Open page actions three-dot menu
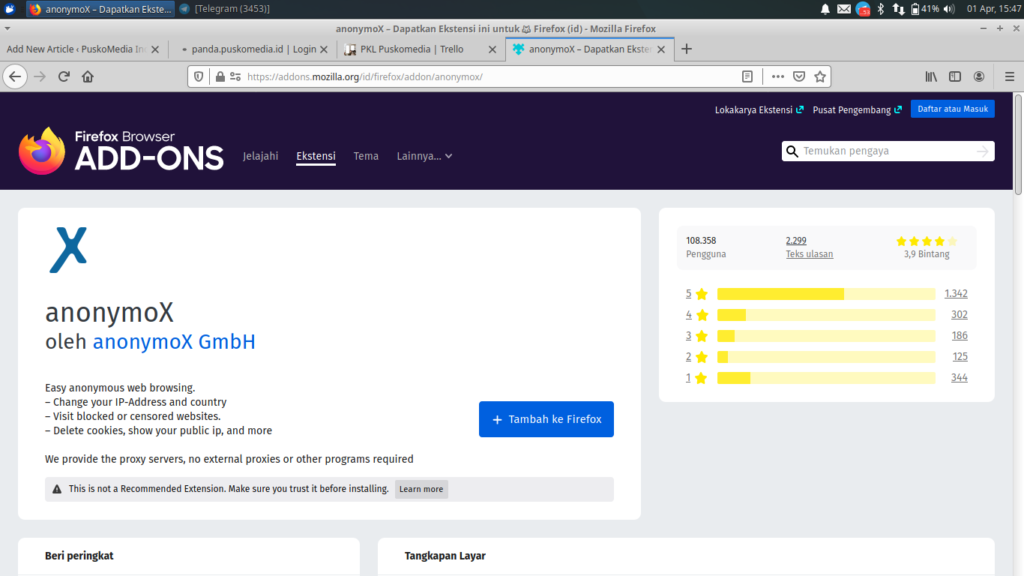The height and width of the screenshot is (576, 1024). [777, 76]
